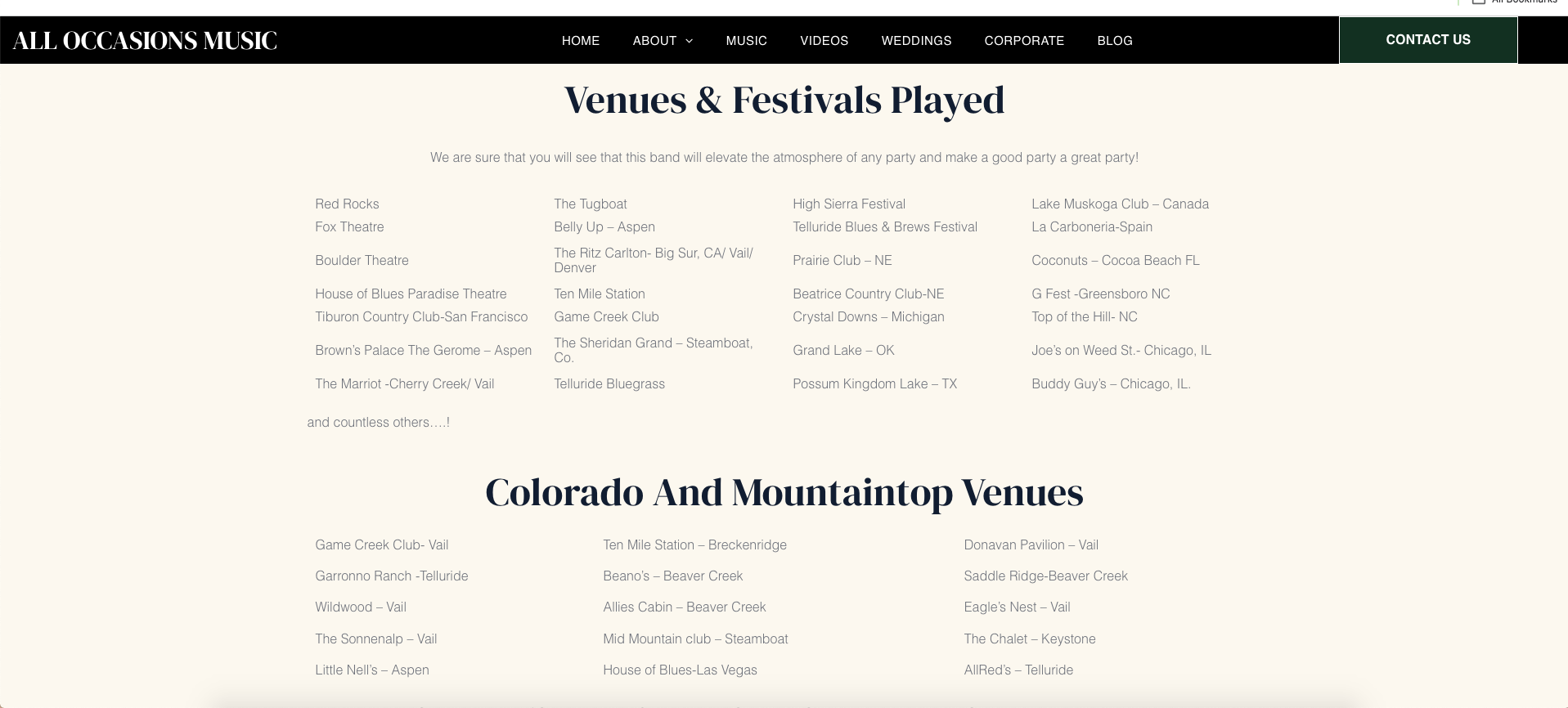Visit the Blog page
This screenshot has width=1568, height=708.
tap(1115, 40)
